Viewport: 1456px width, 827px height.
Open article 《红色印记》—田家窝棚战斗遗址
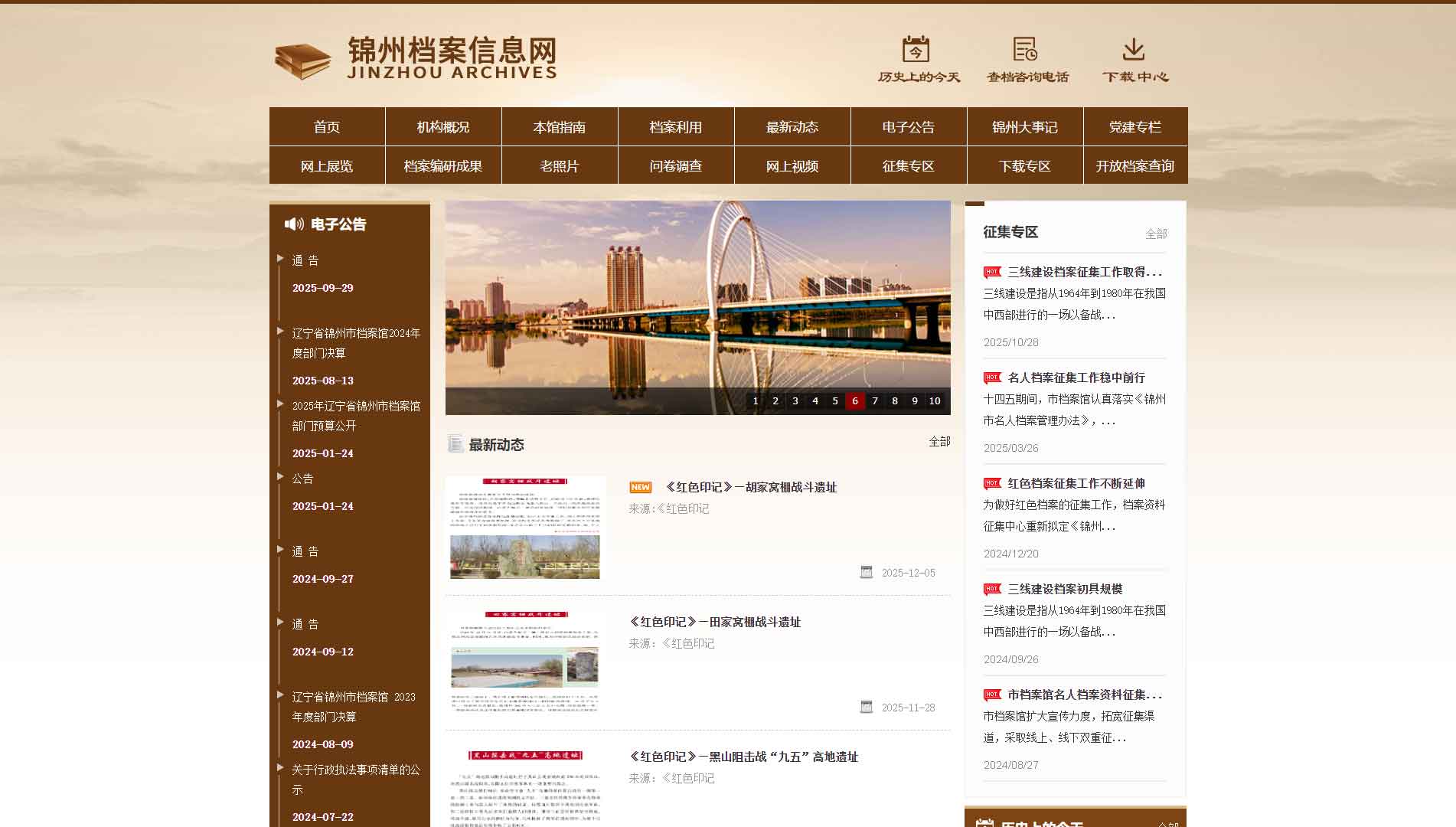[715, 622]
